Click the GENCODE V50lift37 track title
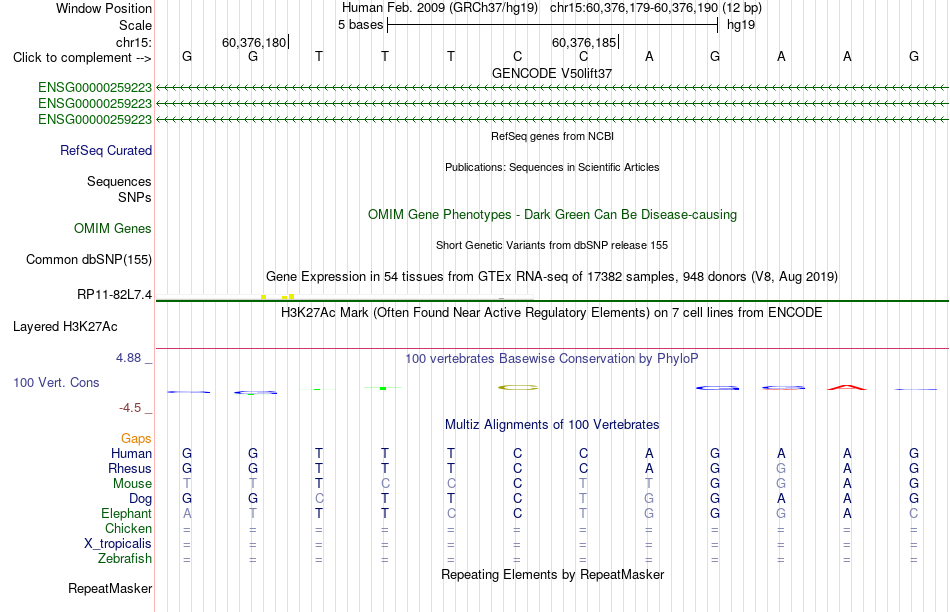 pyautogui.click(x=552, y=73)
